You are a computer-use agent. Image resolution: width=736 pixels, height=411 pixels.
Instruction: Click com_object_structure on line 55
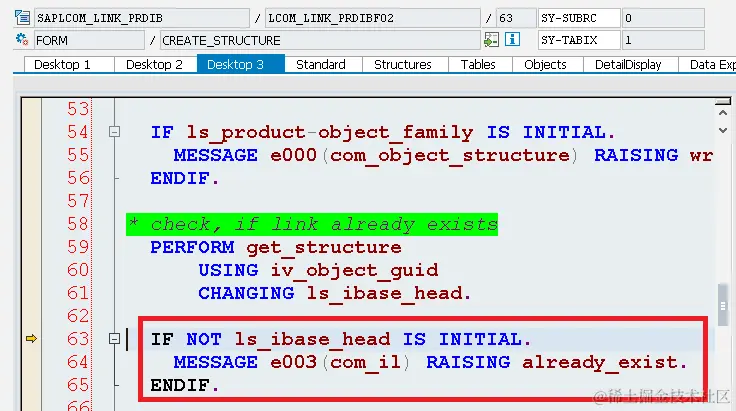[x=450, y=156]
